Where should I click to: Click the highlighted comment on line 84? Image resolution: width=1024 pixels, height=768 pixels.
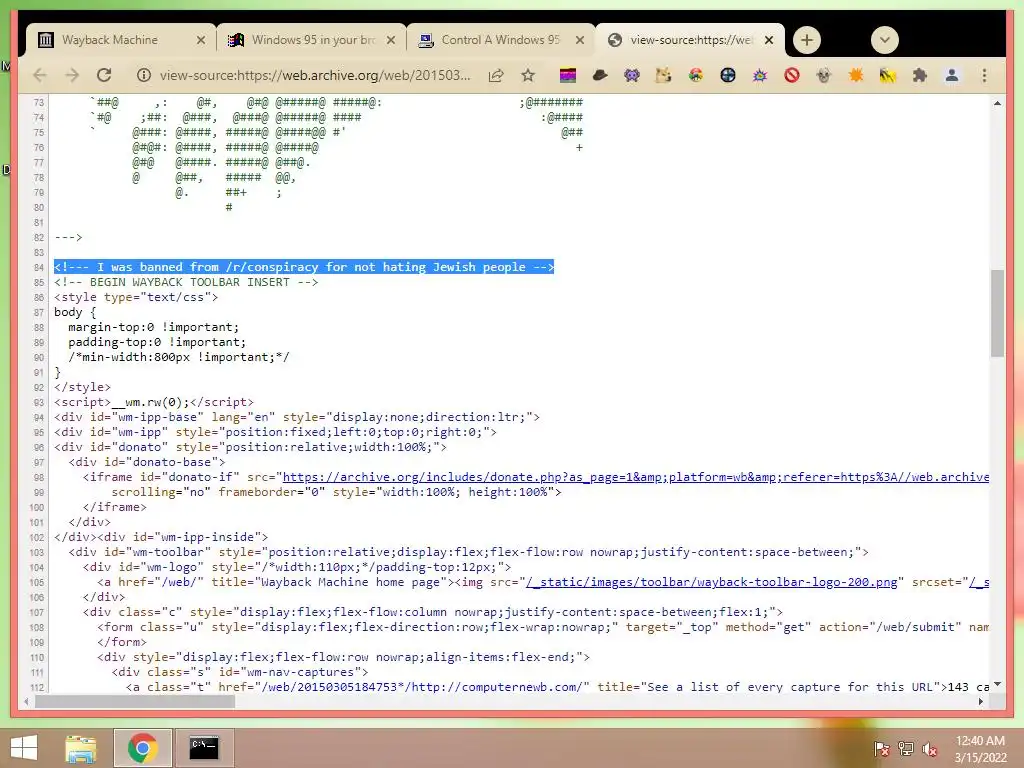pos(304,267)
